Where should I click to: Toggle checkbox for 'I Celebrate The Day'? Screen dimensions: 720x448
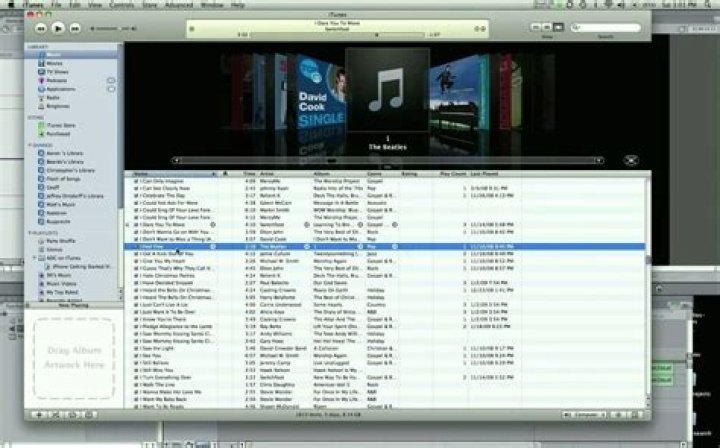[137, 194]
